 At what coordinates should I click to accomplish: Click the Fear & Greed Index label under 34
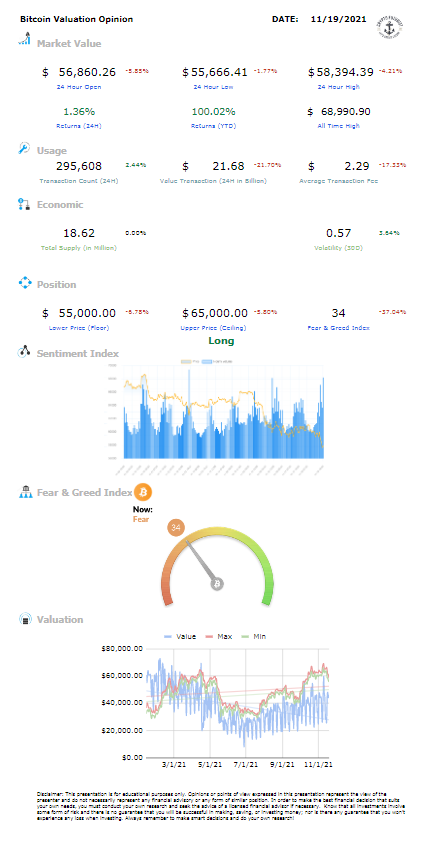338,328
